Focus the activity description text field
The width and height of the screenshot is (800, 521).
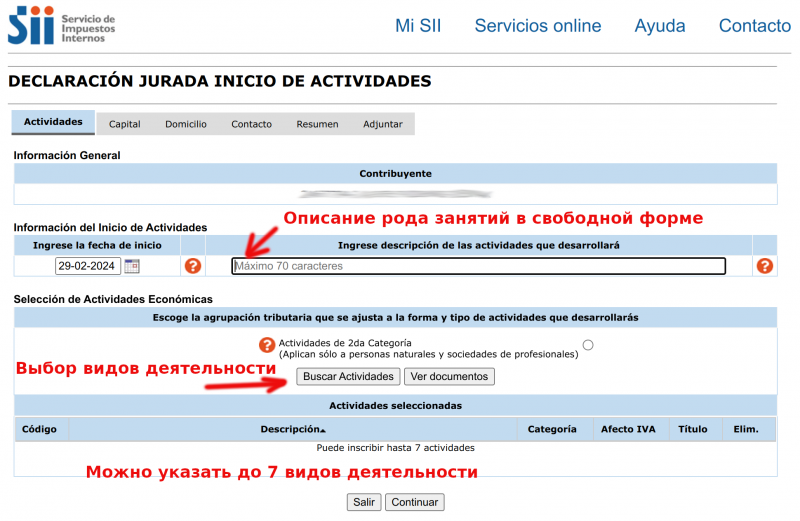click(x=478, y=266)
